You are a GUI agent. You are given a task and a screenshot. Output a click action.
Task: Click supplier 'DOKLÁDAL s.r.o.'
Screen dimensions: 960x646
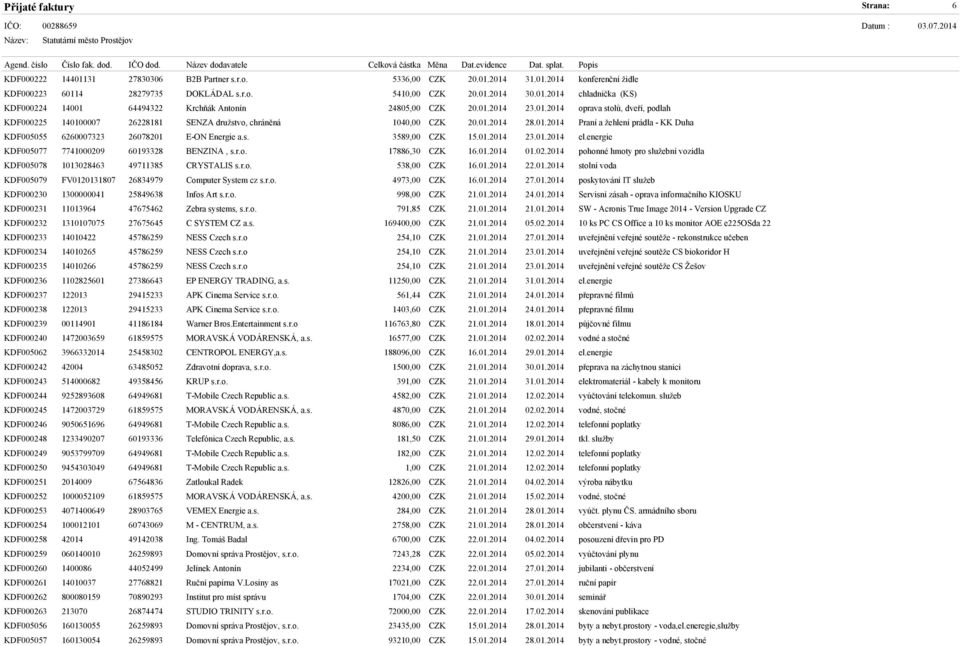point(219,94)
